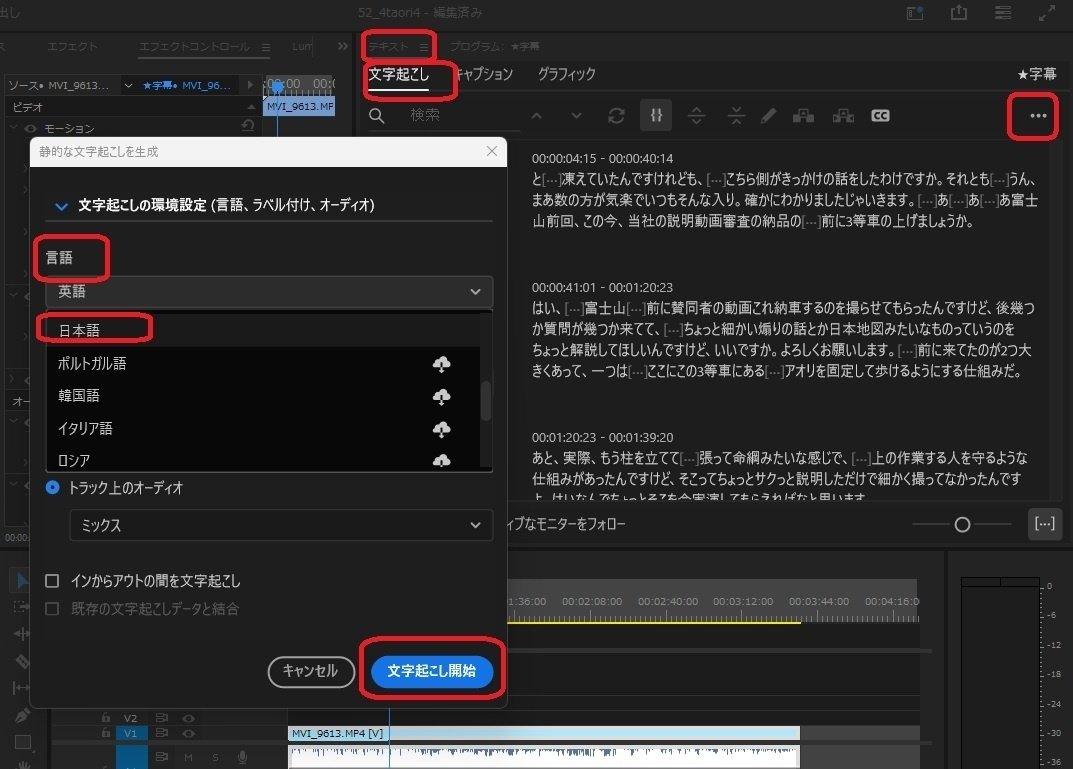The height and width of the screenshot is (769, 1073).
Task: Toggle the V2 track lock icon
Action: (x=105, y=717)
